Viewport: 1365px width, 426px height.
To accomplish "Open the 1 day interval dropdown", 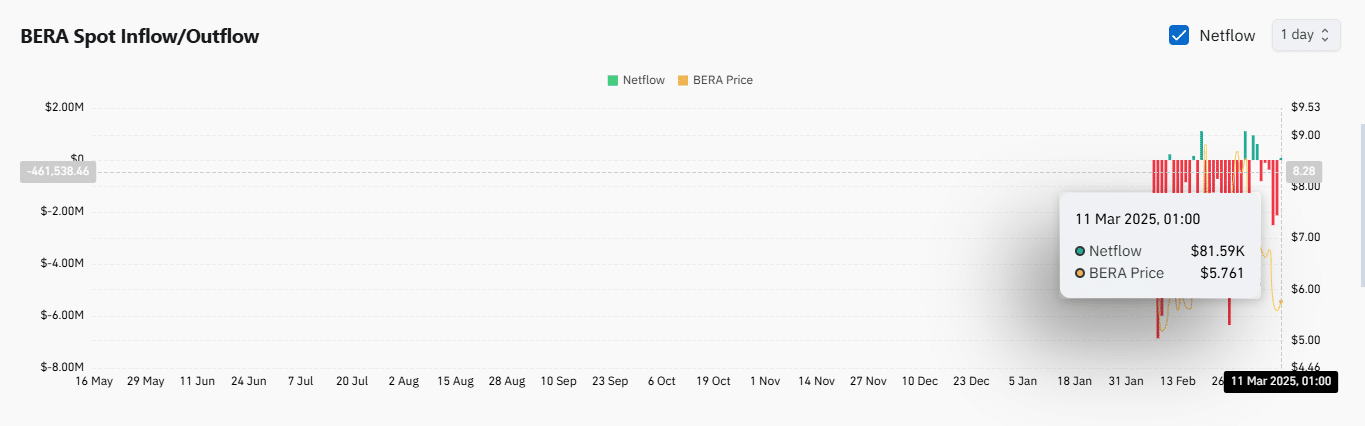I will [x=1306, y=35].
